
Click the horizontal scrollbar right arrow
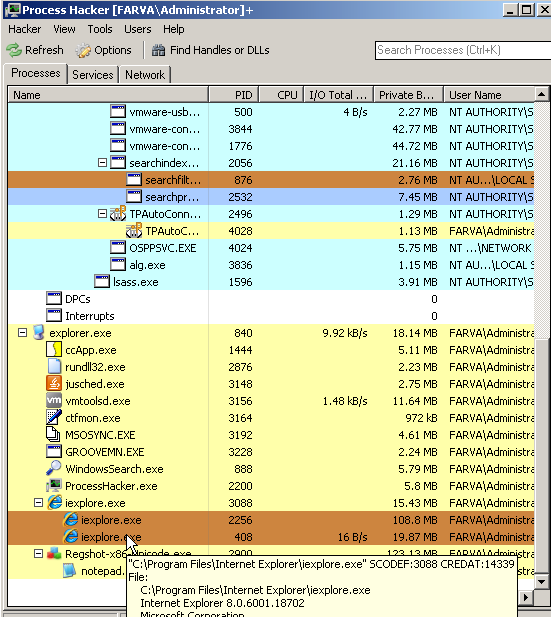(526, 598)
